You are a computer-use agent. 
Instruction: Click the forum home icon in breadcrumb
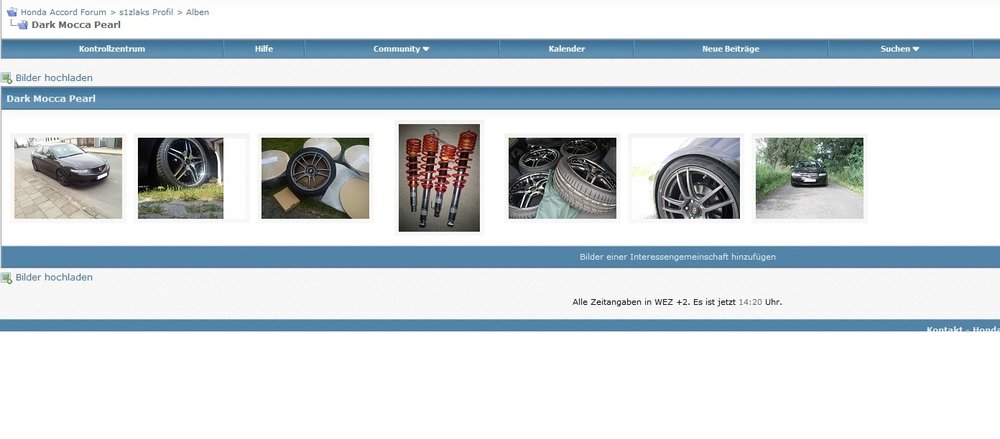pyautogui.click(x=10, y=12)
